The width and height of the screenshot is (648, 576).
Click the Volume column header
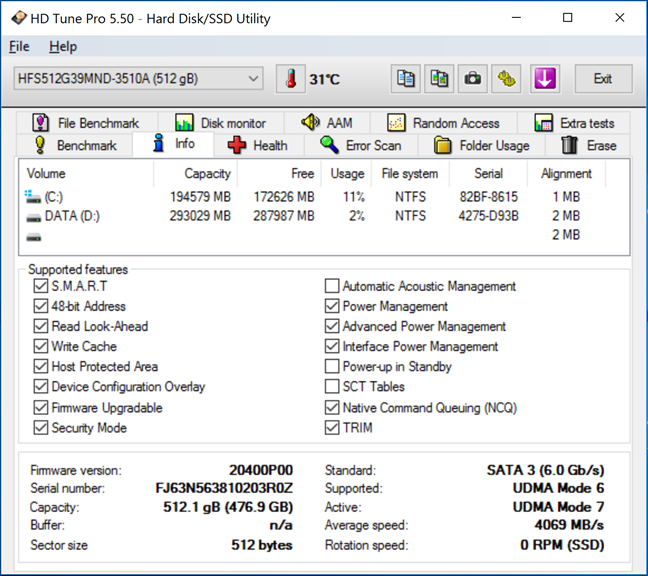point(86,174)
